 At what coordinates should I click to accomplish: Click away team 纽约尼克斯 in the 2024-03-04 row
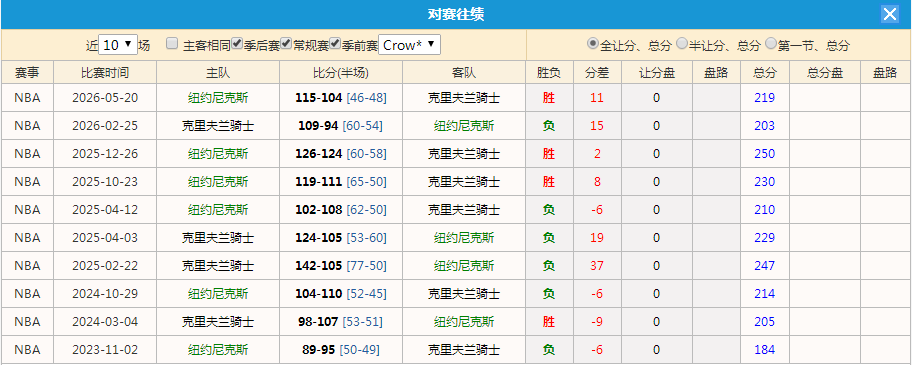click(464, 321)
